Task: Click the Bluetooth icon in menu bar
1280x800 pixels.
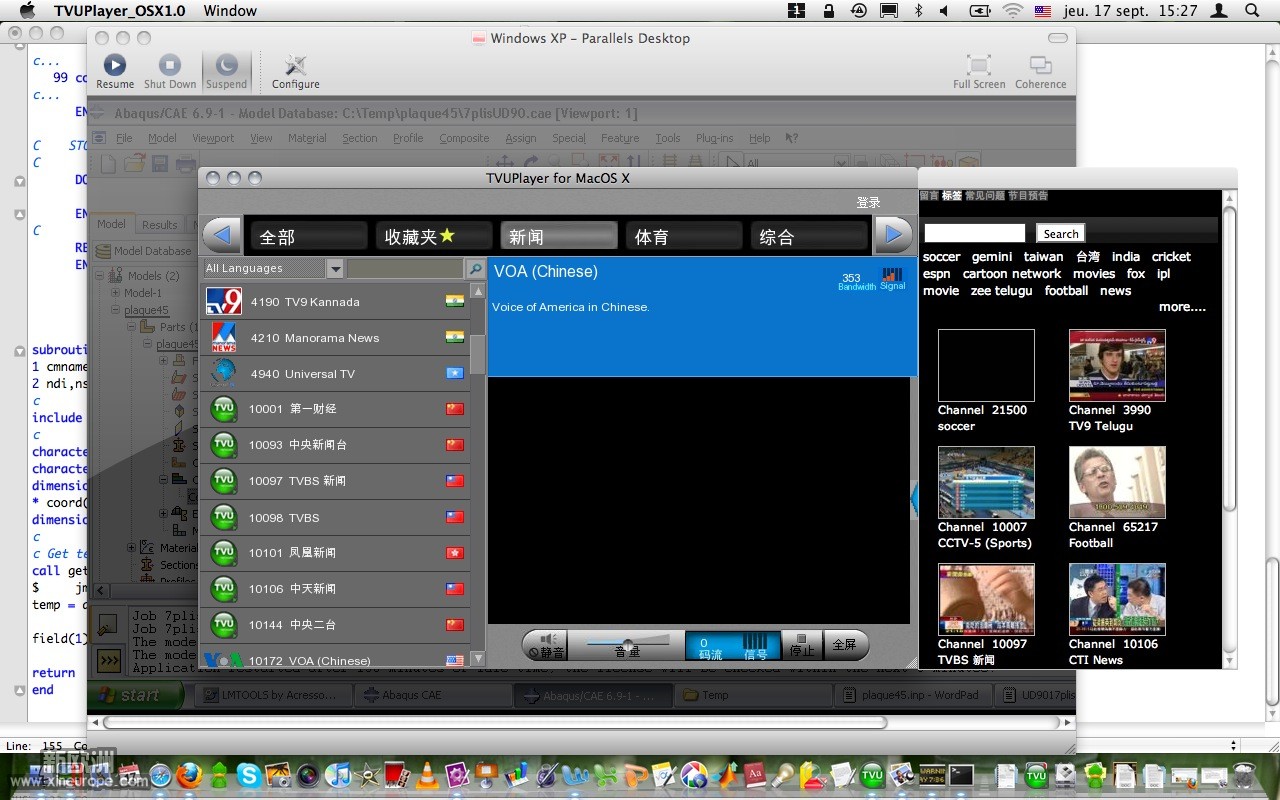Action: point(918,10)
